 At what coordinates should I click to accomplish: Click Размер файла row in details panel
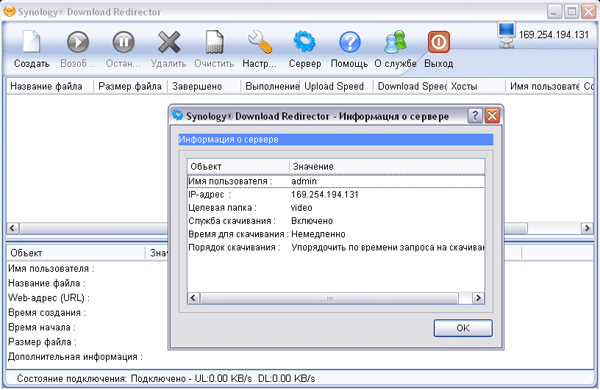tap(42, 342)
